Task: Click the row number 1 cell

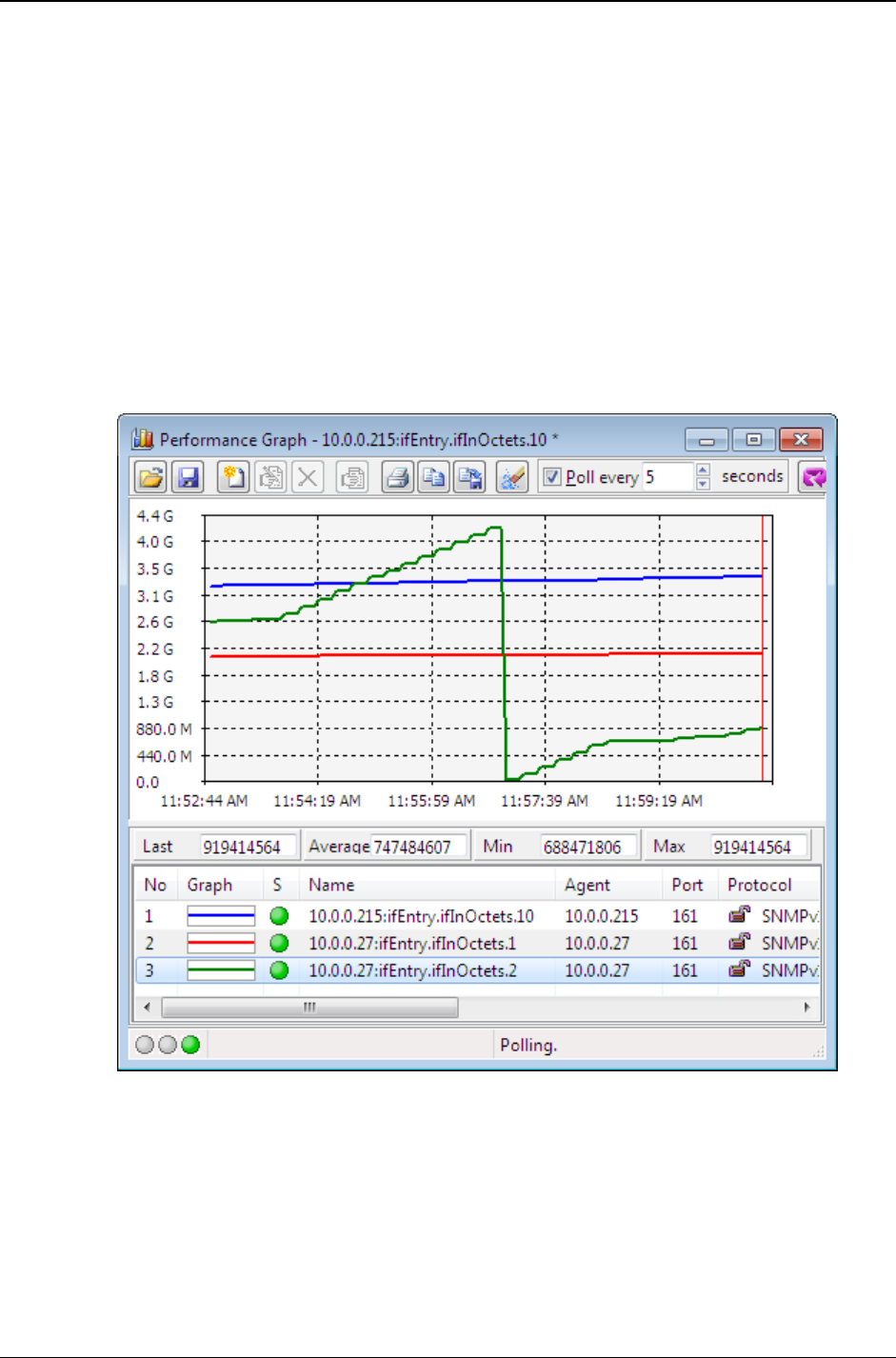Action: (x=149, y=916)
